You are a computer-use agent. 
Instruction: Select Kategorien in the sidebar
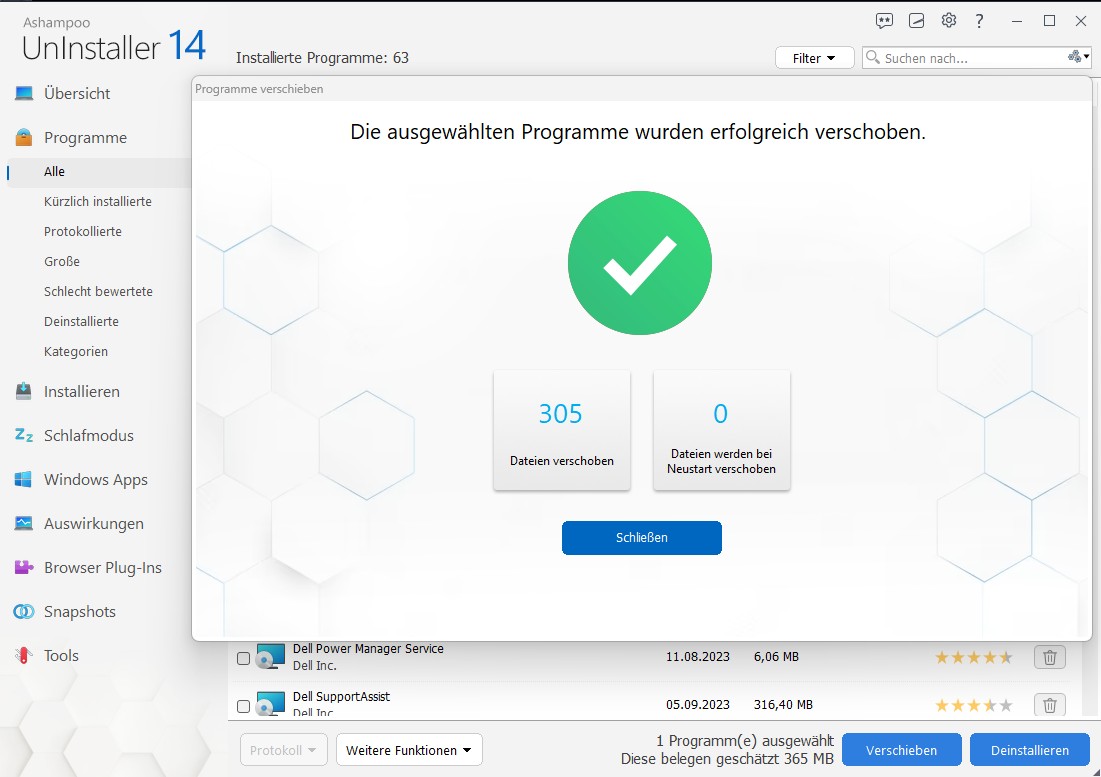click(x=76, y=352)
